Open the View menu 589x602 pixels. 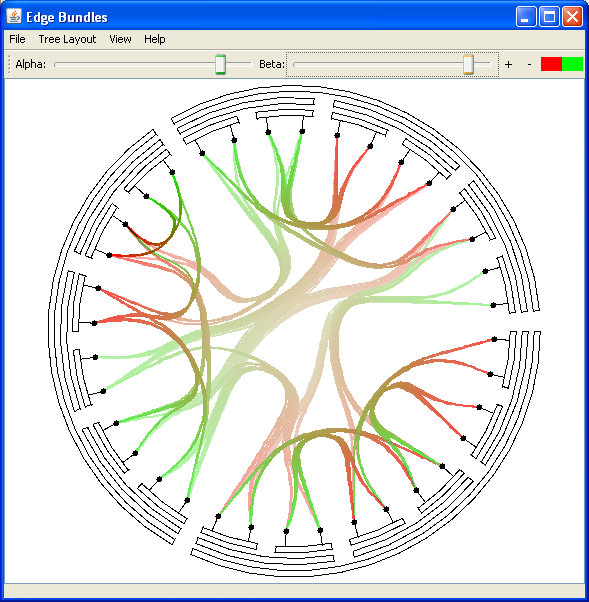[x=120, y=39]
